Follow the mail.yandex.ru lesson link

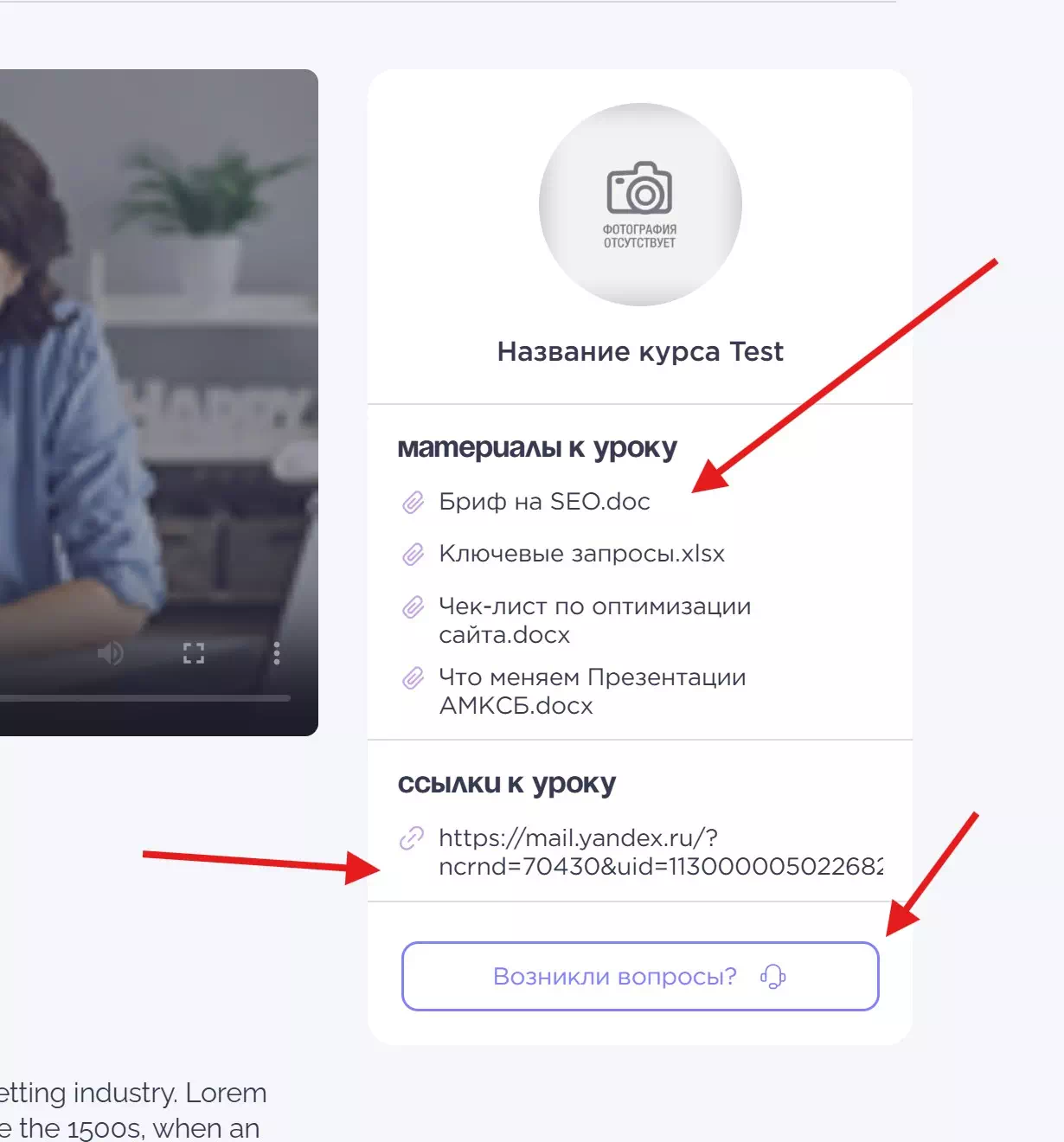point(661,851)
